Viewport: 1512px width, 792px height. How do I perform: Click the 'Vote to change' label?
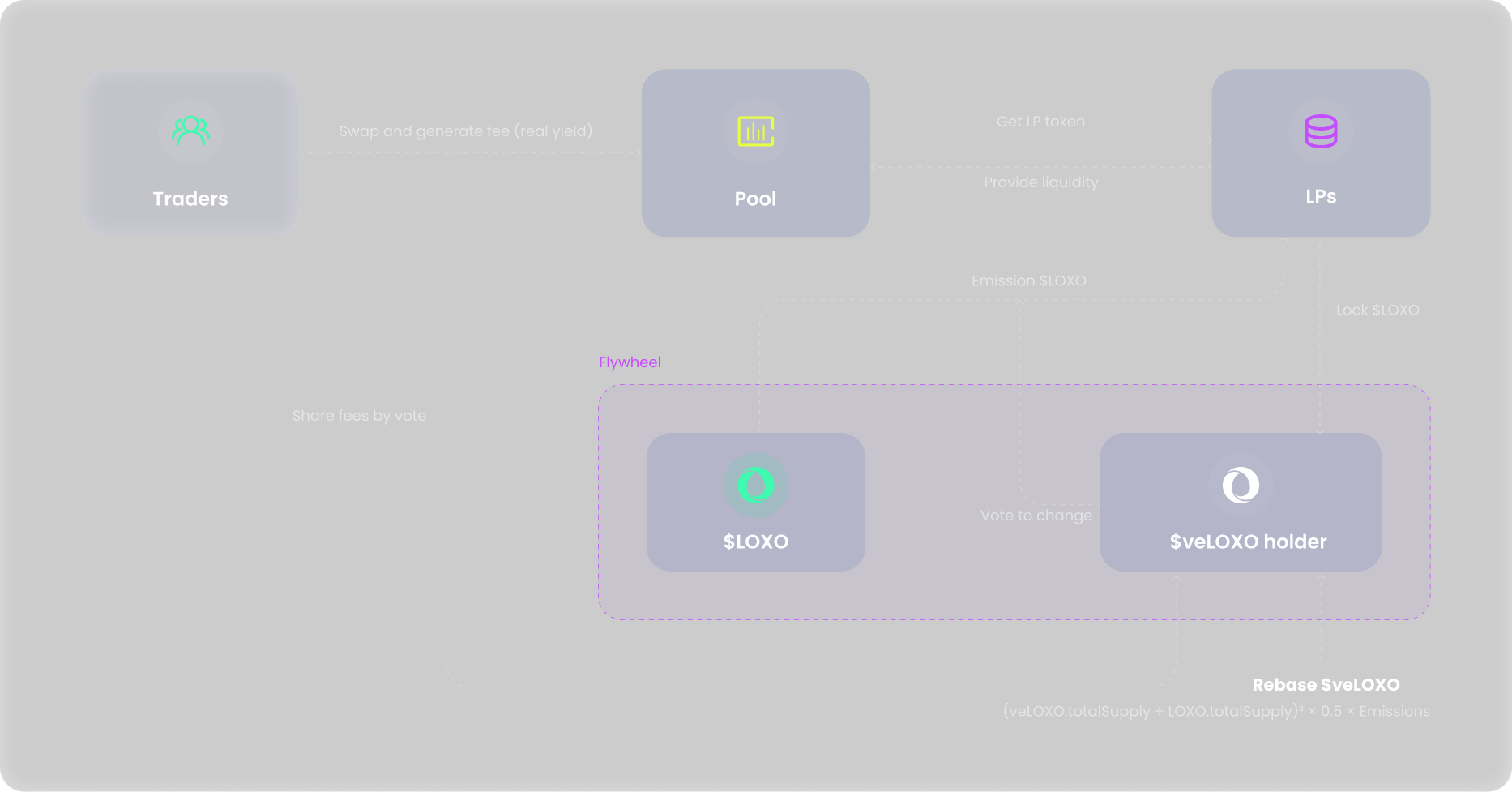click(x=1036, y=516)
